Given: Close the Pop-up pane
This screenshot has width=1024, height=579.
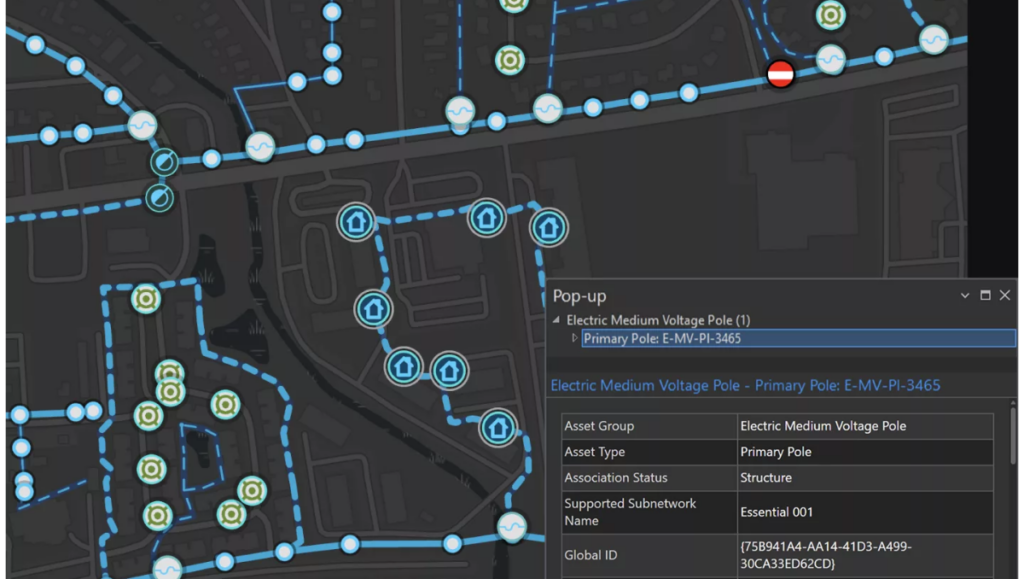Looking at the screenshot, I should click(x=1004, y=296).
